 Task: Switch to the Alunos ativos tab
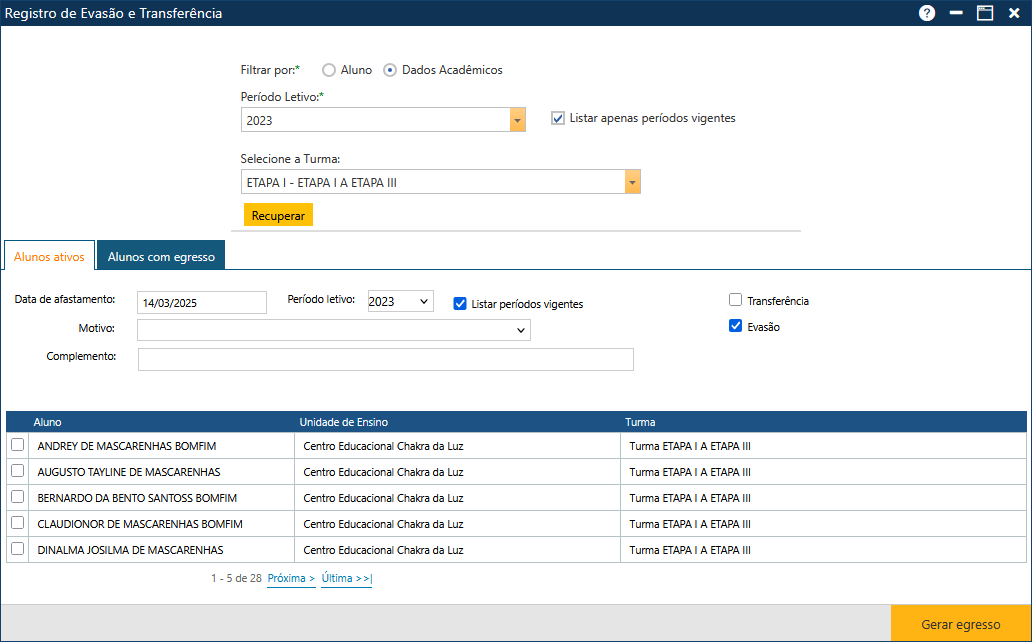[49, 255]
